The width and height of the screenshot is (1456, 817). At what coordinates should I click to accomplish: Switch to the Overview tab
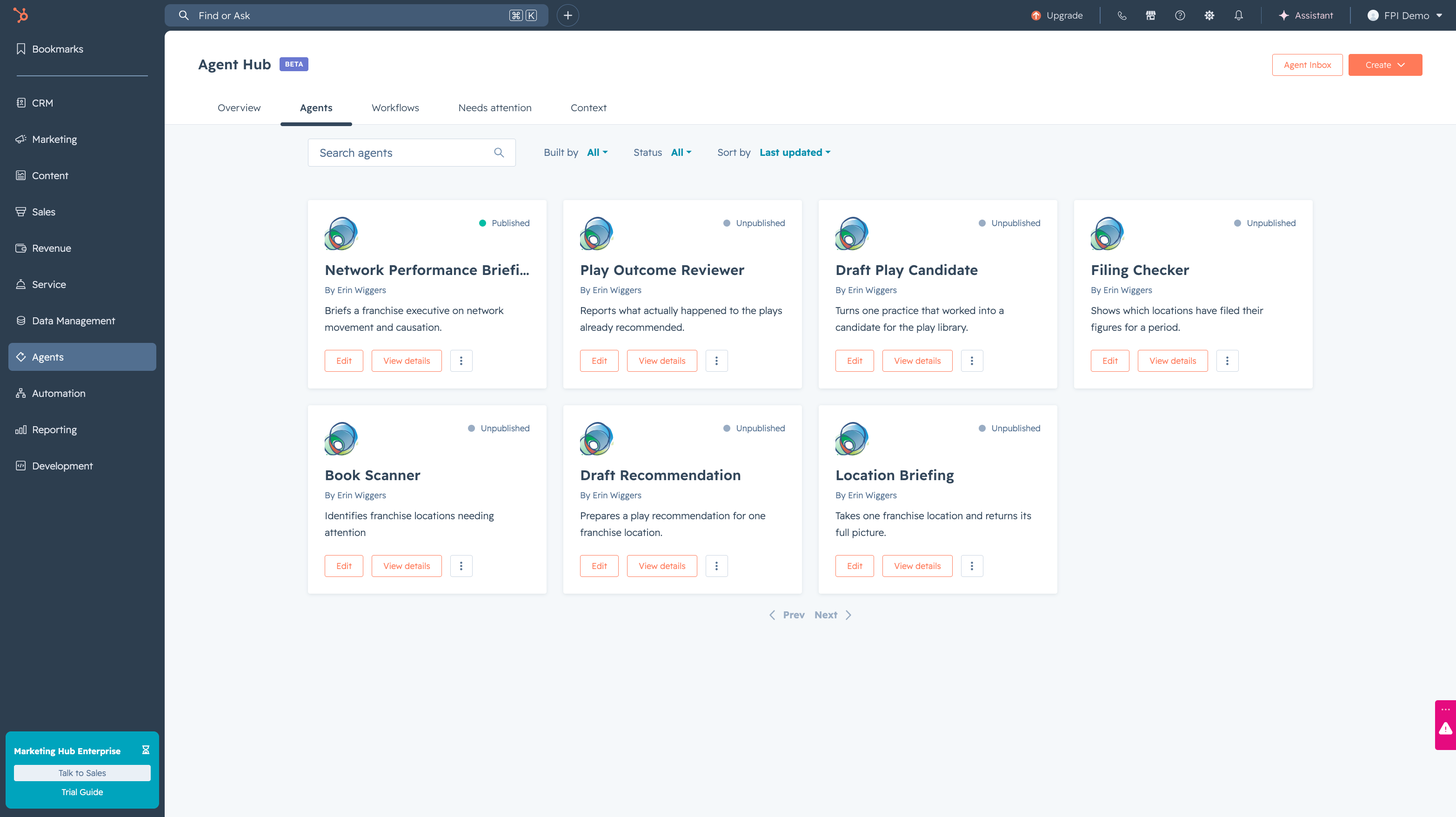(239, 108)
